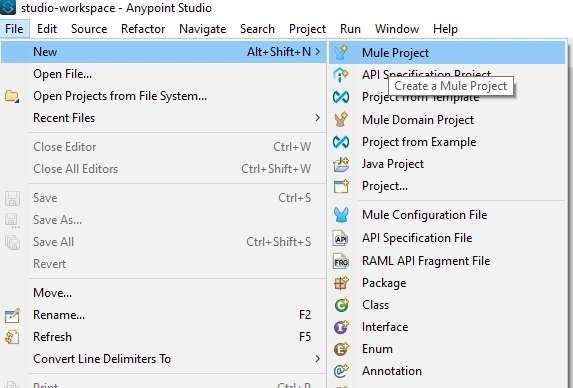Select Enum entry in New submenu
The width and height of the screenshot is (573, 388).
447,349
